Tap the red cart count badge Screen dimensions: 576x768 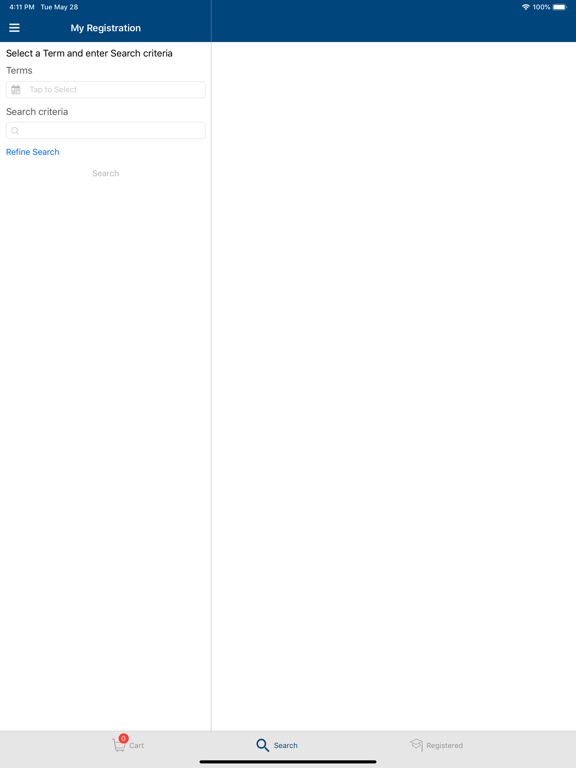123,738
